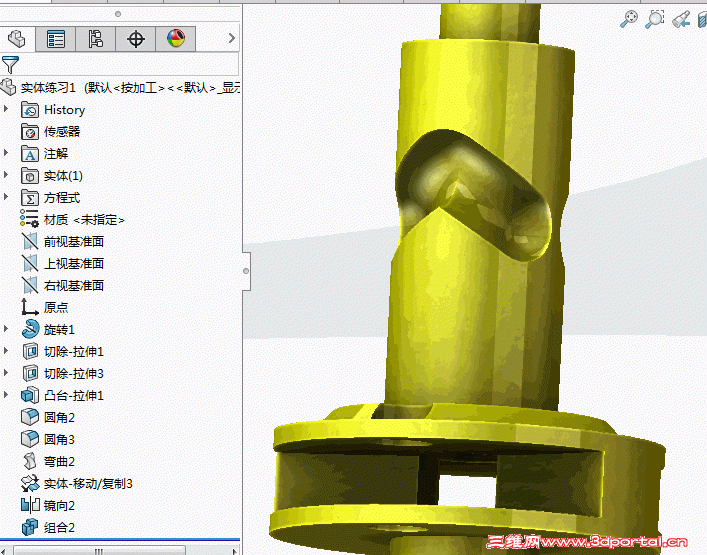Select the 圆角3 fillet icon
Viewport: 707px width, 555px height.
pyautogui.click(x=30, y=439)
